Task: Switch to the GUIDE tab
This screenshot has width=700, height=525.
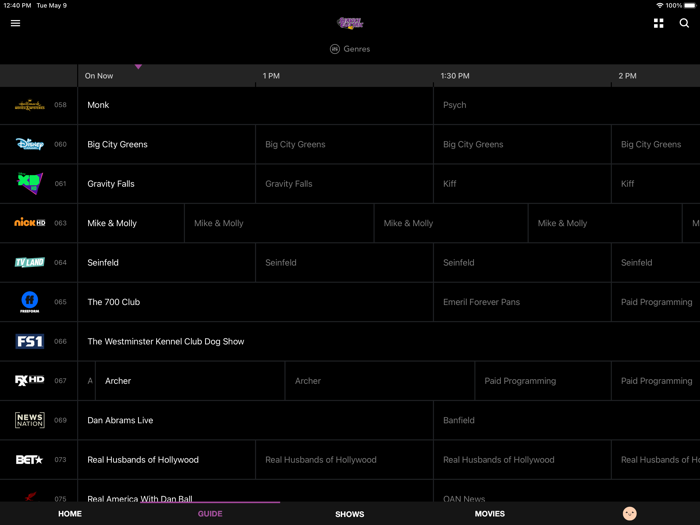Action: pos(210,514)
